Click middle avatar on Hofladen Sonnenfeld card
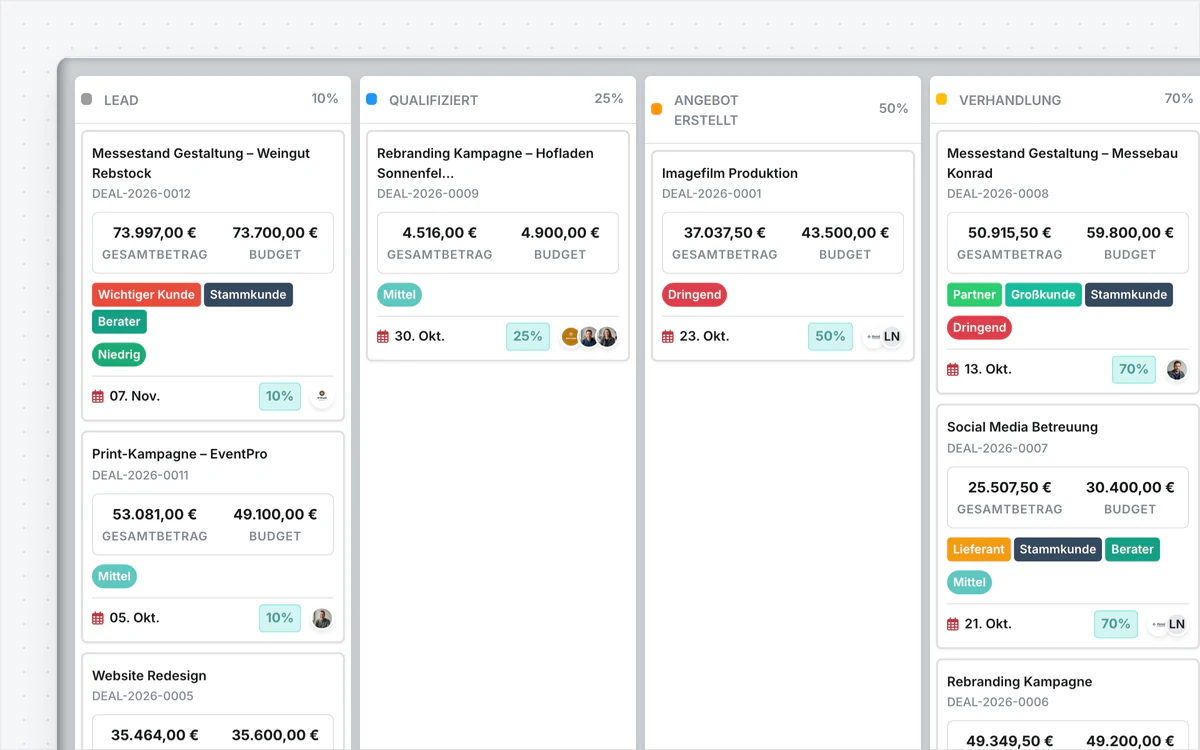Image resolution: width=1200 pixels, height=750 pixels. (589, 337)
